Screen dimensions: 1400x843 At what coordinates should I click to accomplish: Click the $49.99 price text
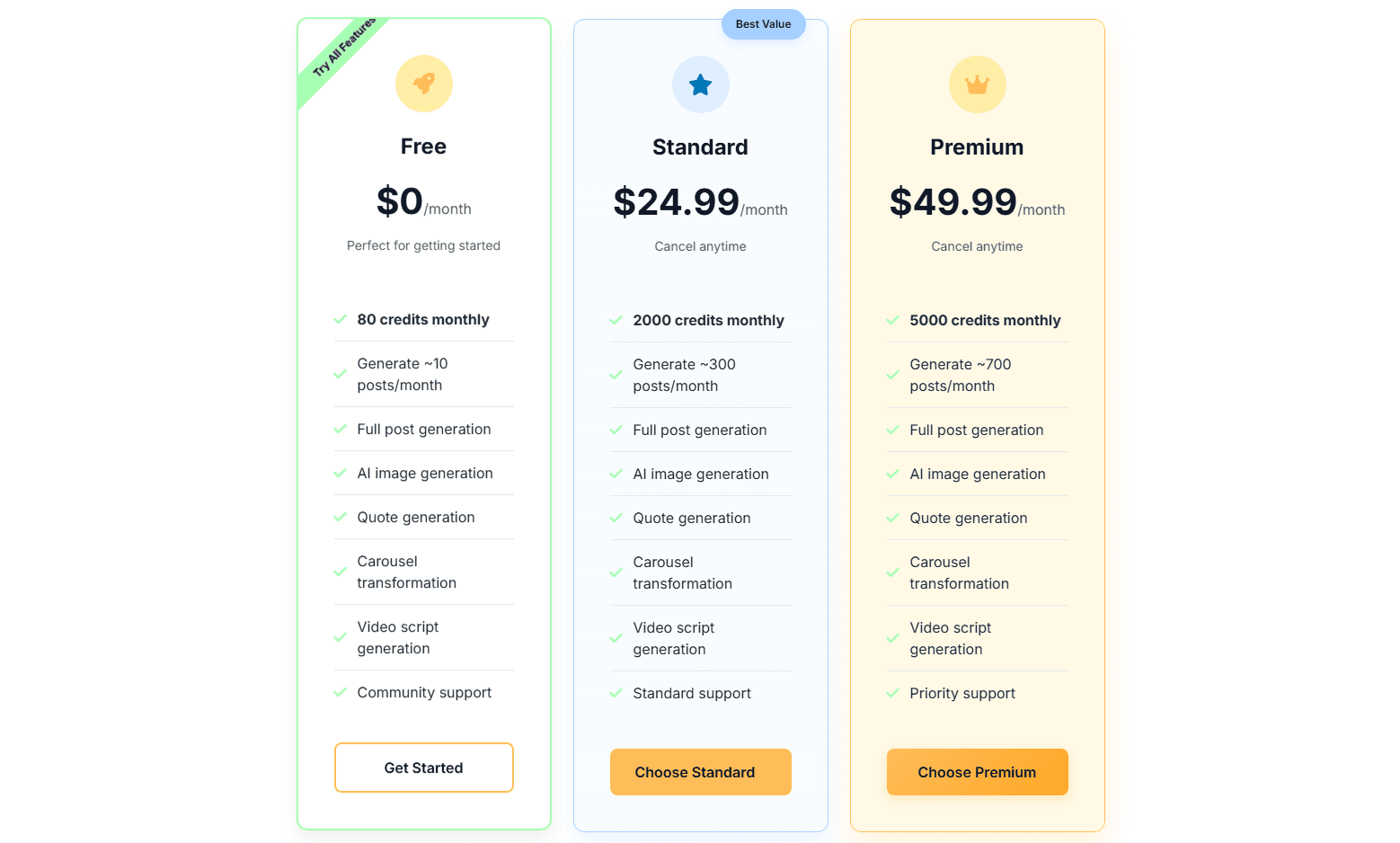pos(953,202)
